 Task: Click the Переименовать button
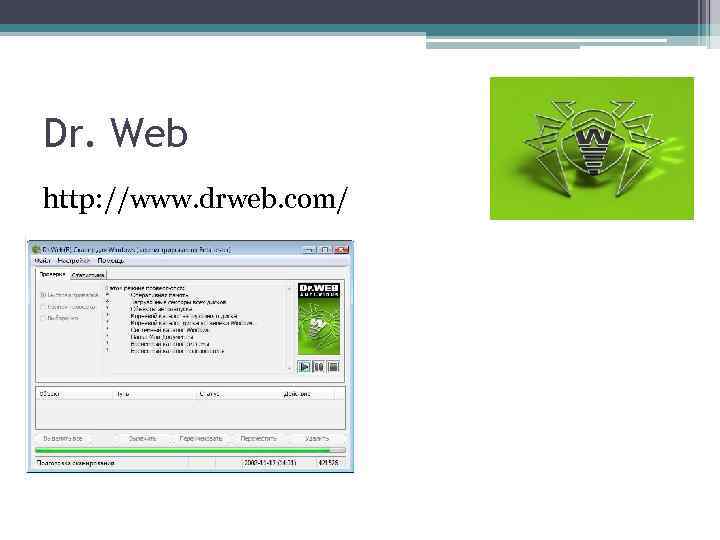click(201, 439)
